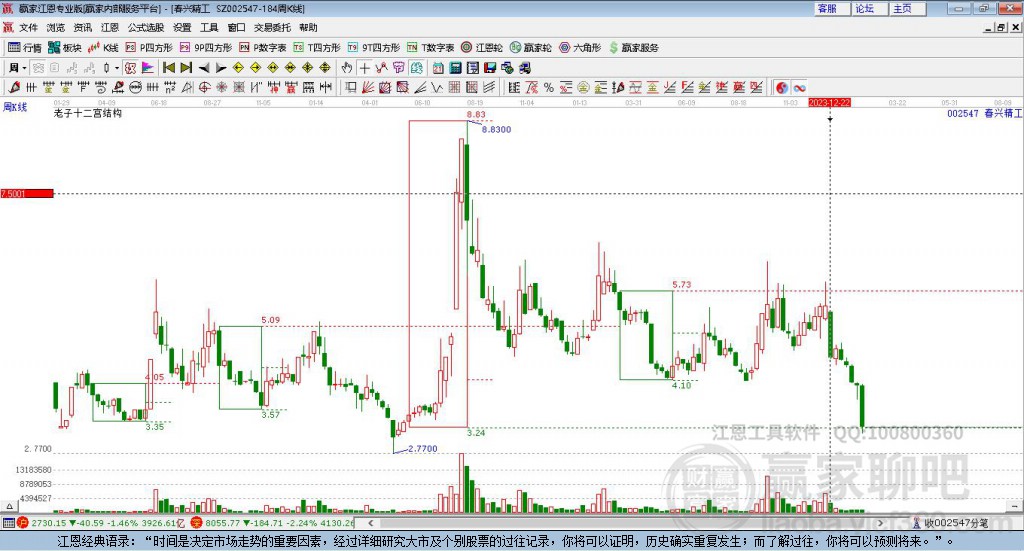This screenshot has height=551, width=1024.
Task: Select the Gann fan rays tool
Action: click(368, 87)
